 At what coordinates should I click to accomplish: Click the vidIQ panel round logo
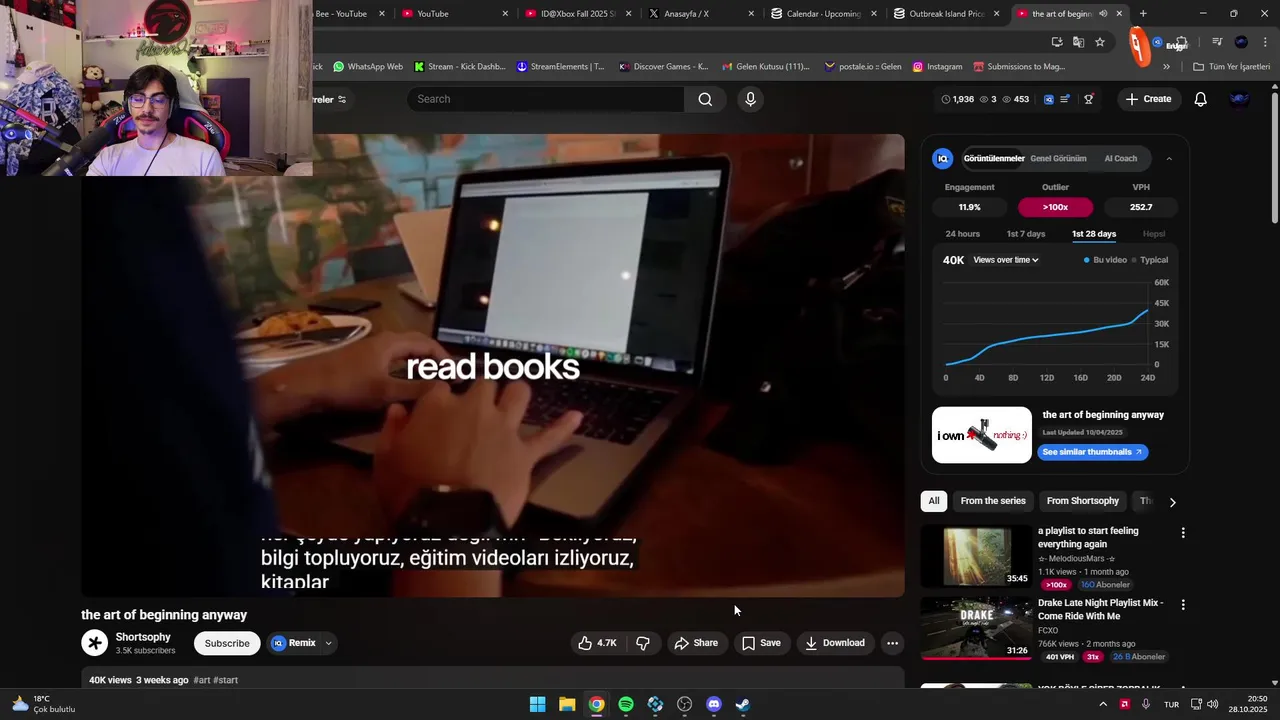942,158
